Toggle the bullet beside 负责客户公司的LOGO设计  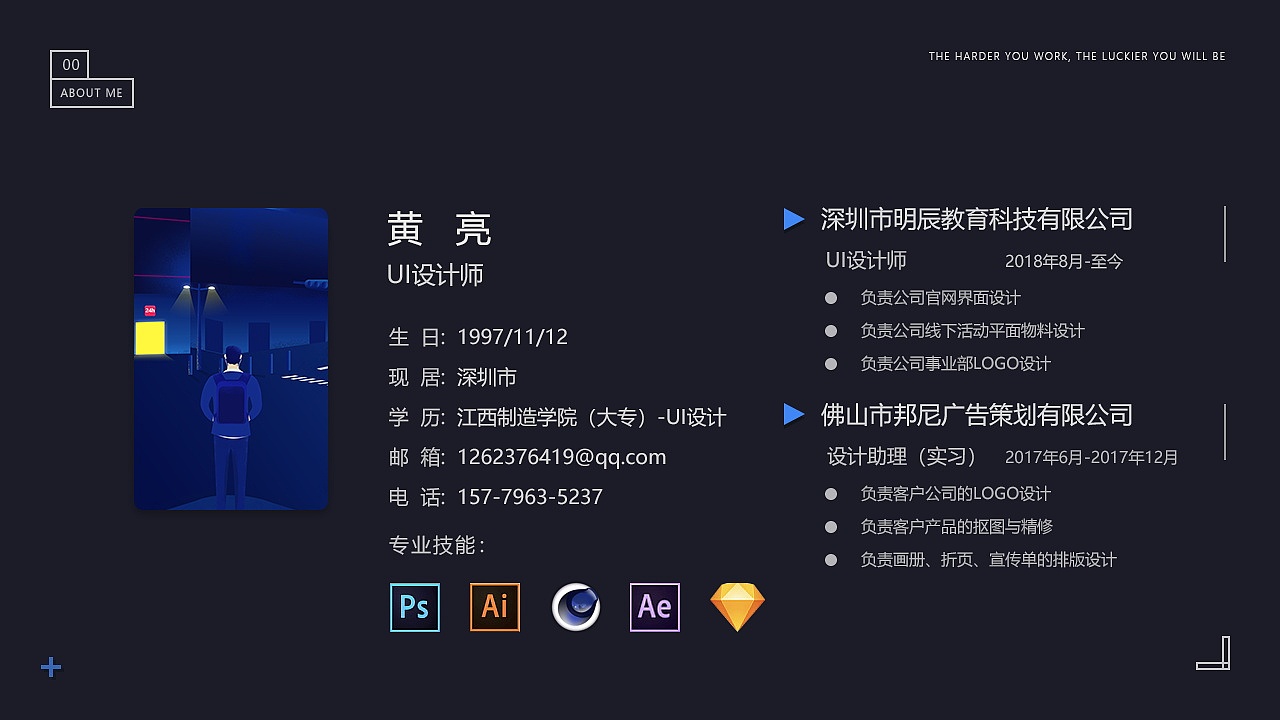831,493
